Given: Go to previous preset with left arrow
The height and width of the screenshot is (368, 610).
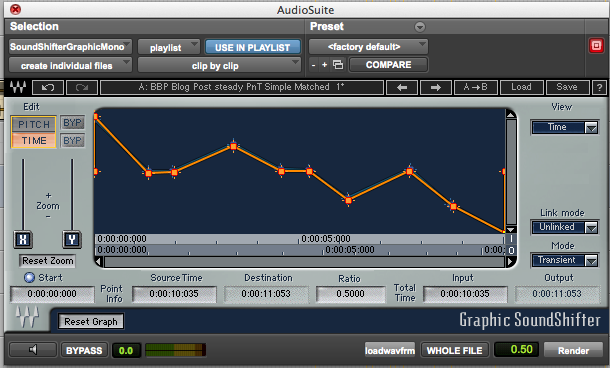Looking at the screenshot, I should [x=402, y=88].
